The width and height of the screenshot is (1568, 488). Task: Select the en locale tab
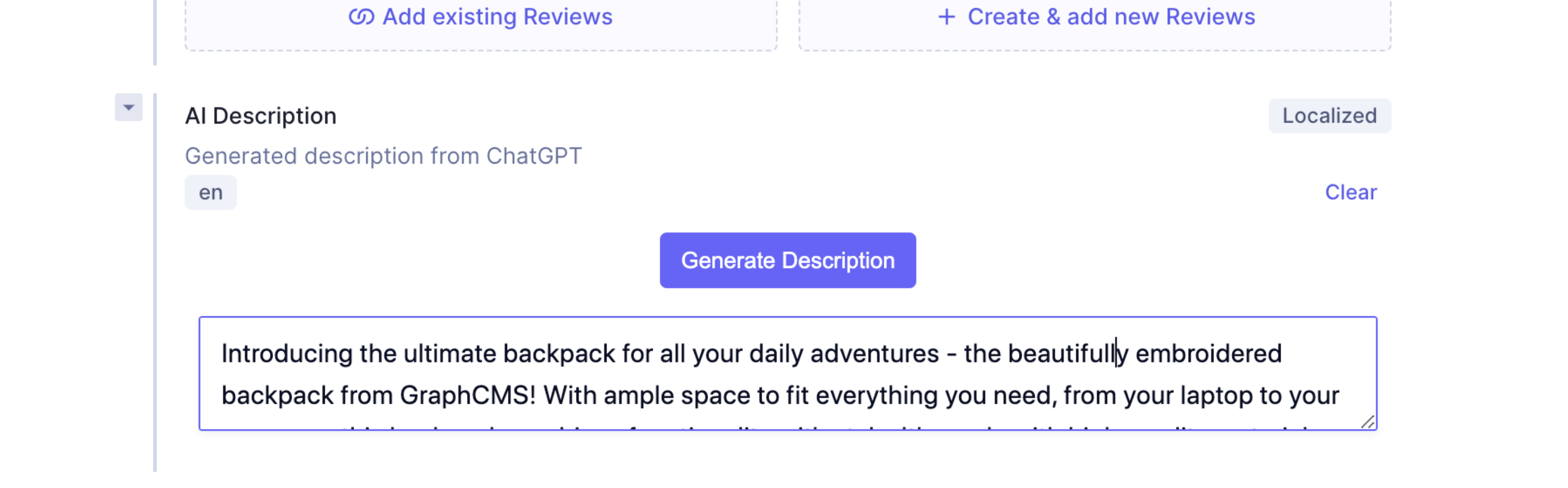(x=210, y=191)
